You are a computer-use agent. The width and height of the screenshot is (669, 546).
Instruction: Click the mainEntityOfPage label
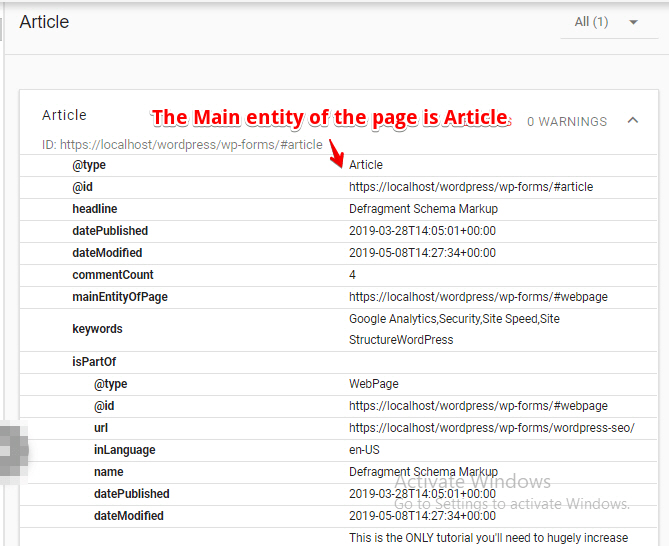click(x=120, y=297)
